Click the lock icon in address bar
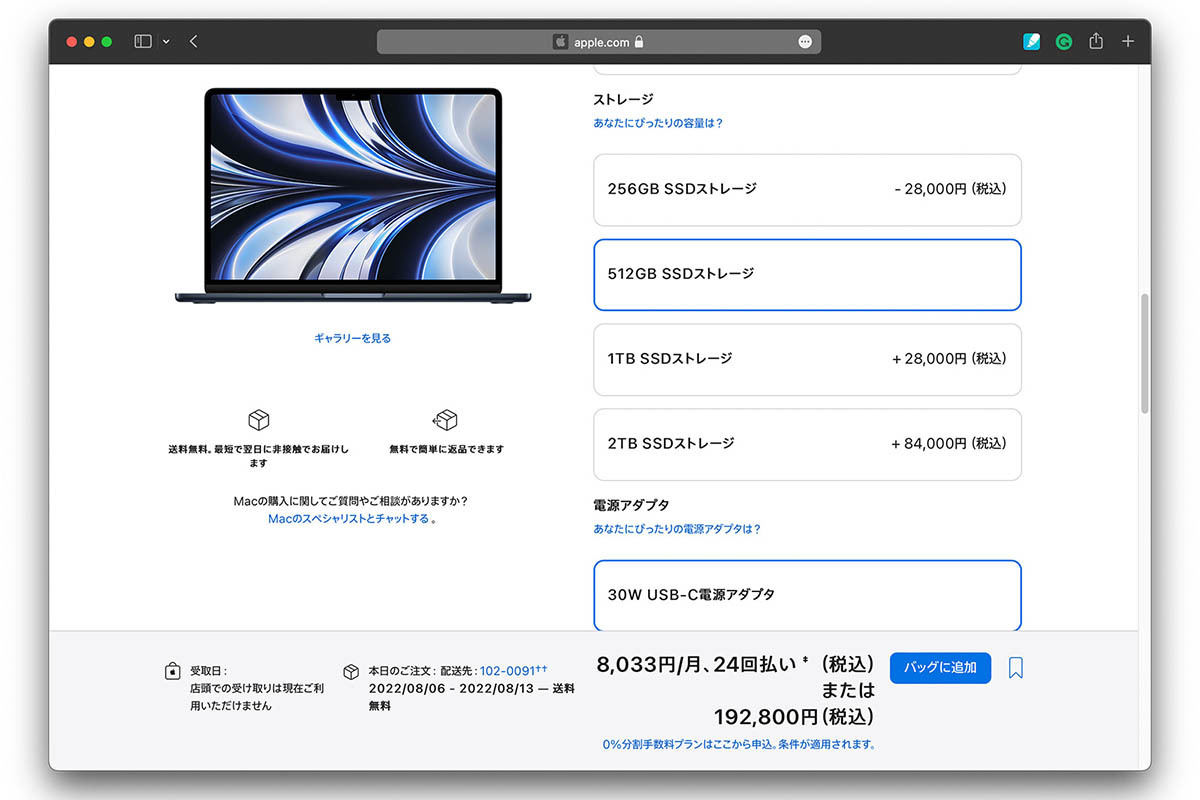1200x800 pixels. [x=639, y=42]
